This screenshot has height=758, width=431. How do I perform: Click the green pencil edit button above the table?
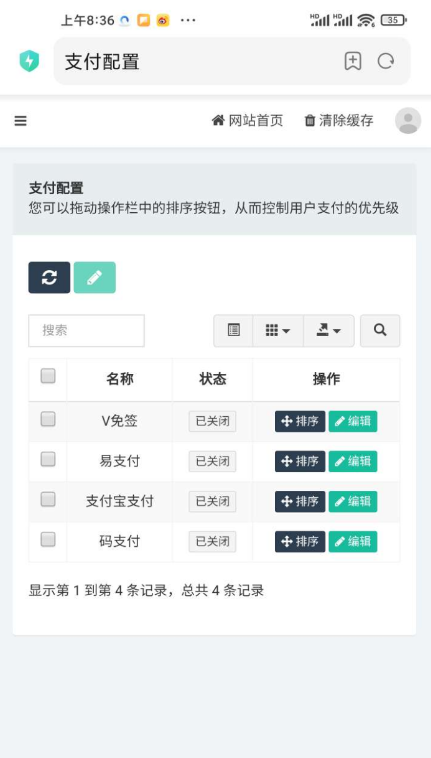95,277
